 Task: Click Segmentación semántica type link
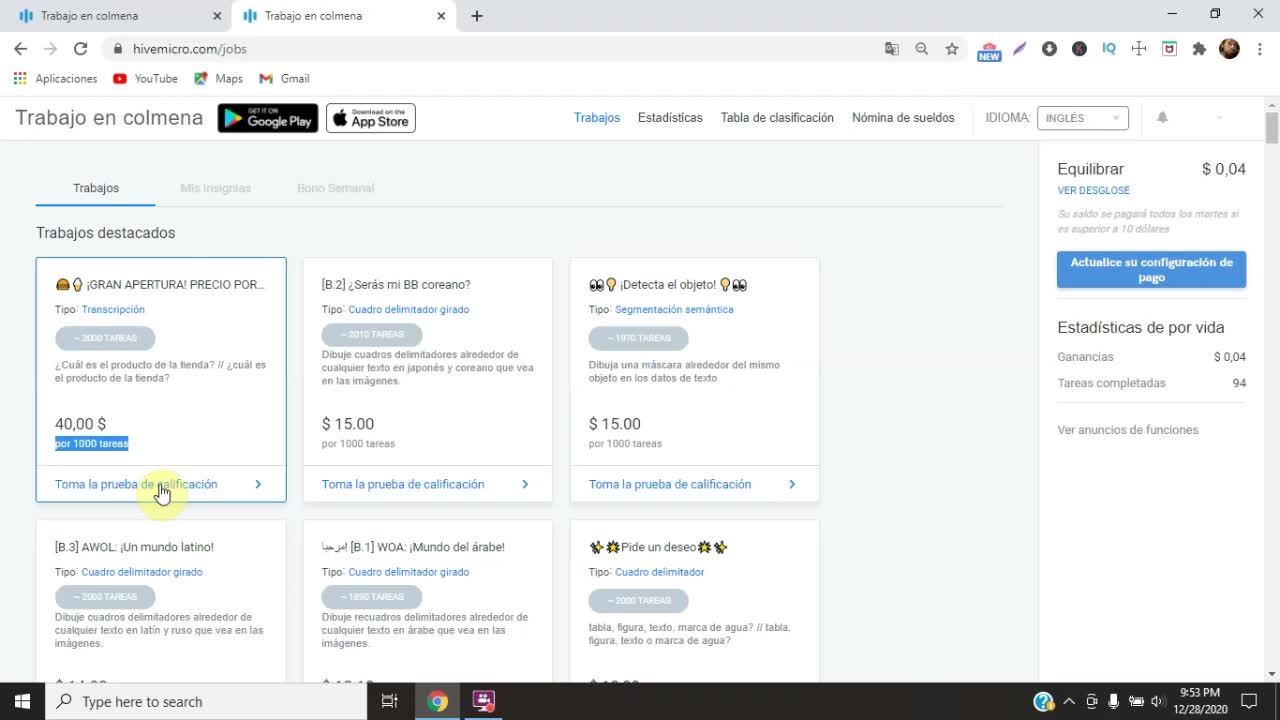pyautogui.click(x=674, y=310)
